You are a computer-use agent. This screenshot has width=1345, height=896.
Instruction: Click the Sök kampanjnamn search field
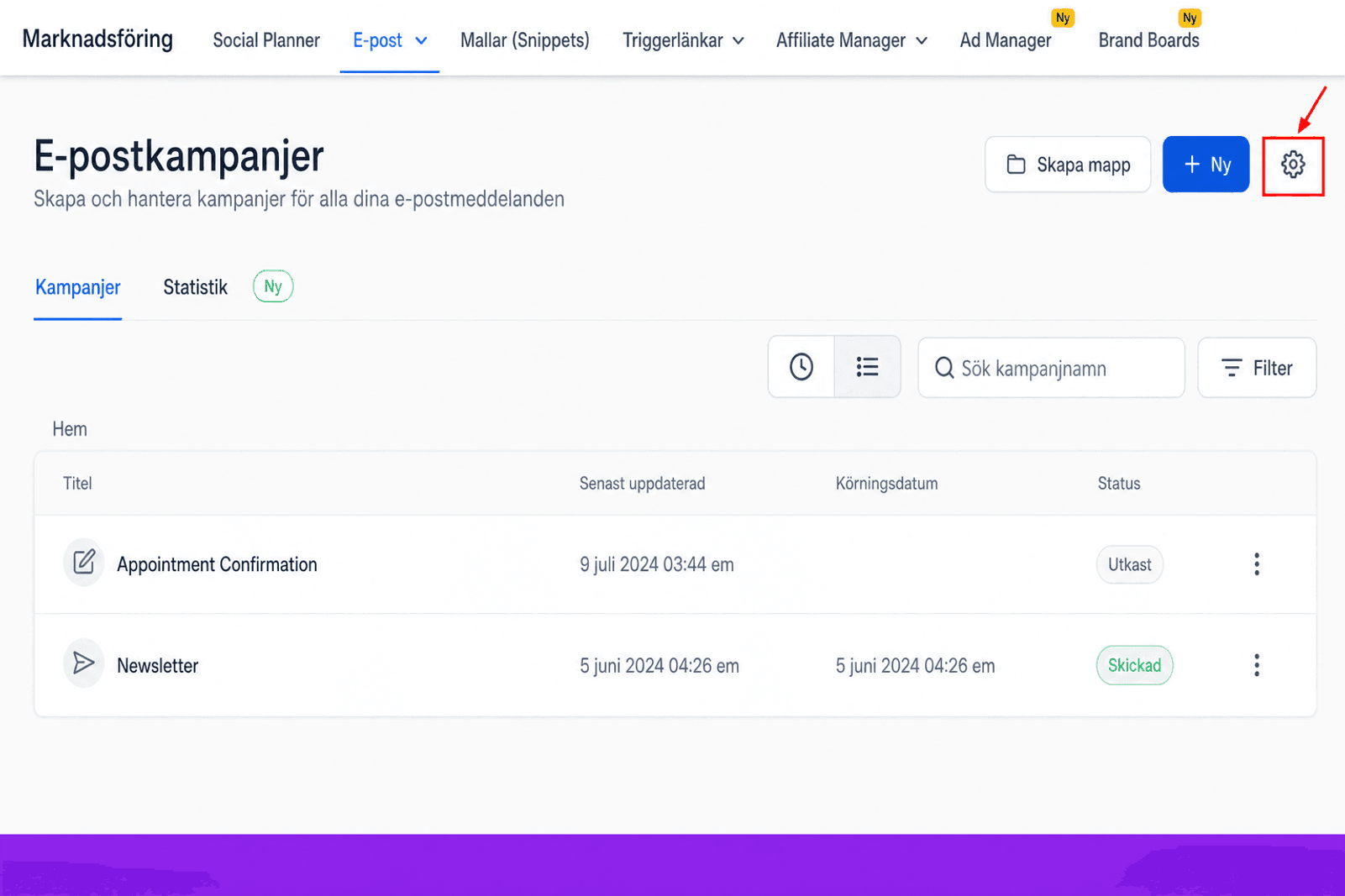point(1051,368)
